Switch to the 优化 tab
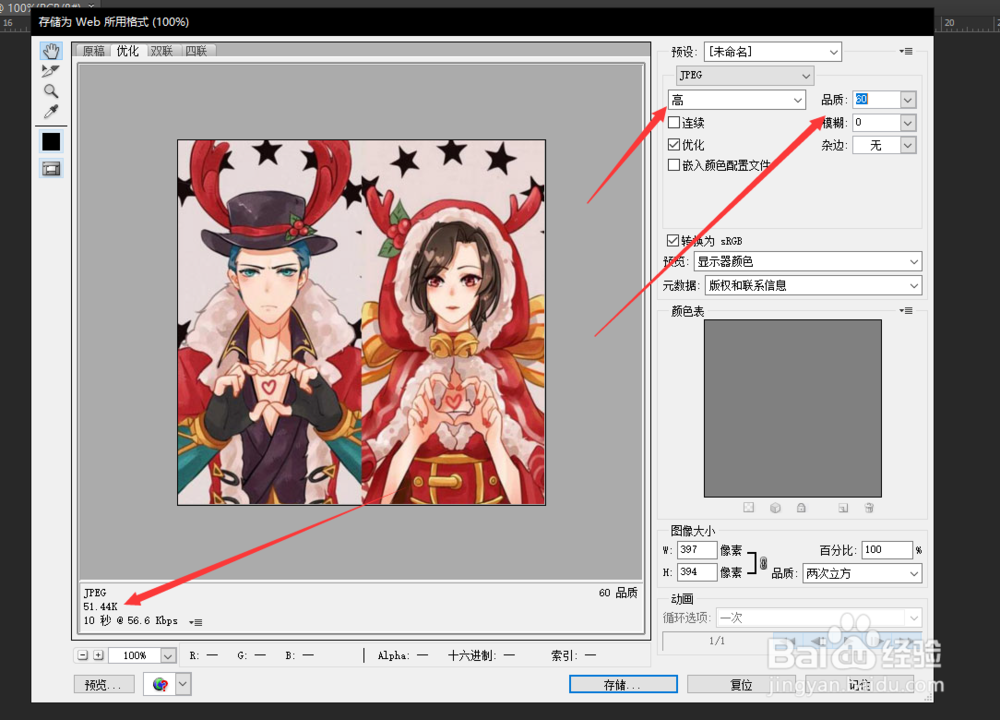The width and height of the screenshot is (1000, 720). click(128, 50)
